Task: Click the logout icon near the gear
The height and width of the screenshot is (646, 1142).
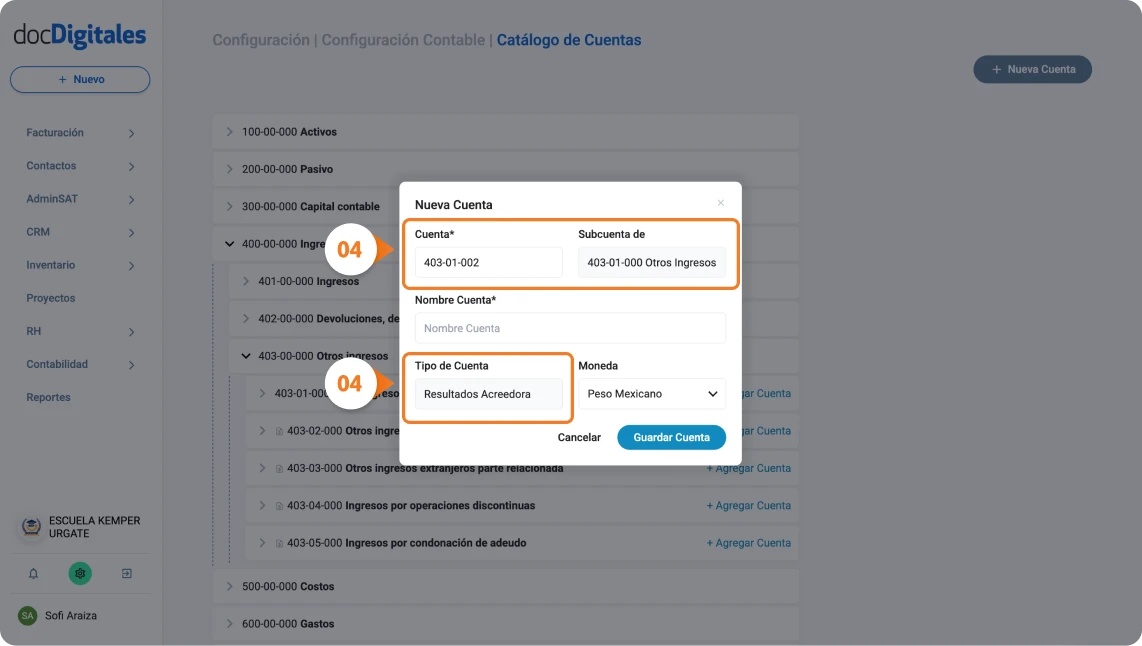Action: (x=126, y=573)
